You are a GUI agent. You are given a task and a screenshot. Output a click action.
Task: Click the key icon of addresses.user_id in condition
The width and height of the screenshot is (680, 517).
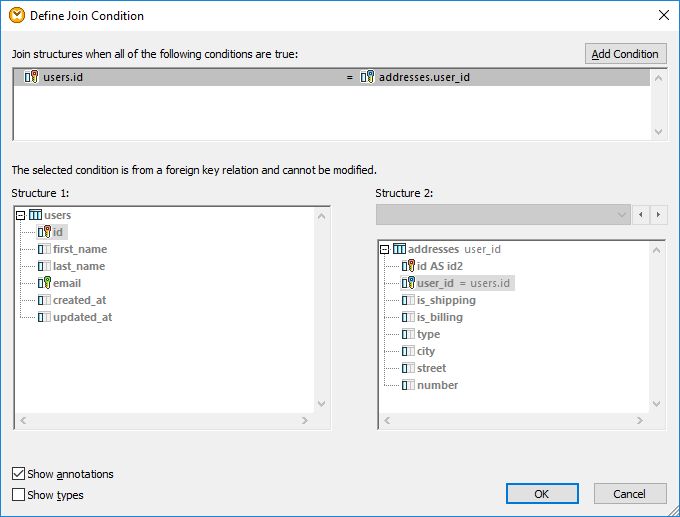pos(367,77)
